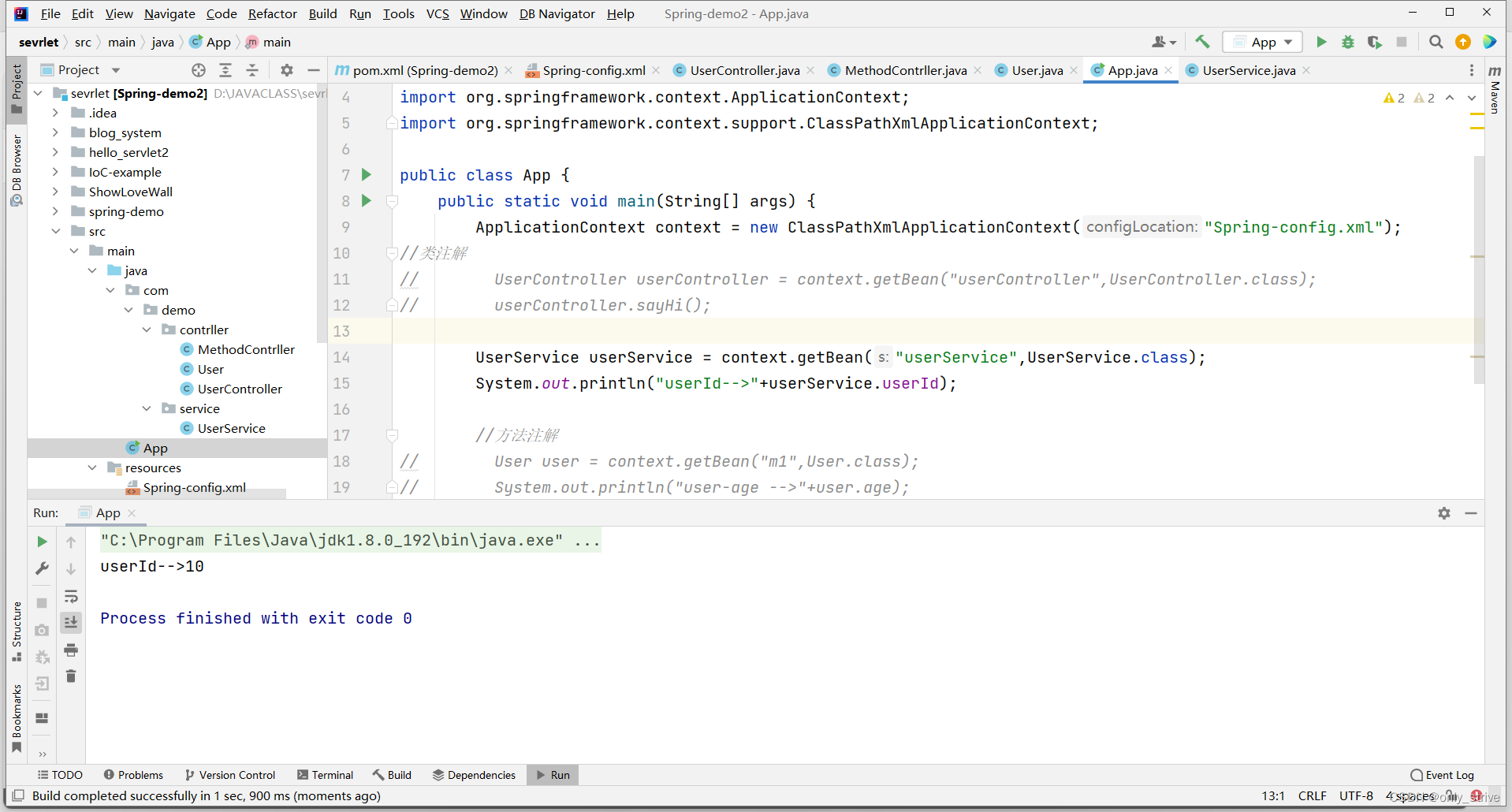Run class App from gutter line 7
The width and height of the screenshot is (1512, 812).
pyautogui.click(x=367, y=174)
